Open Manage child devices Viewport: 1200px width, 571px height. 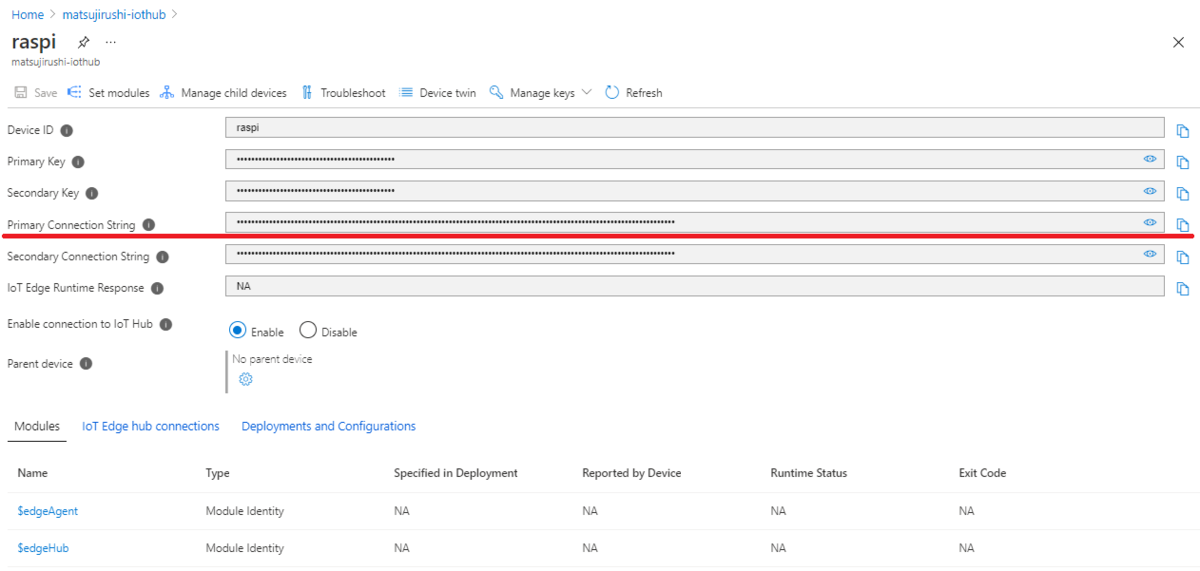[x=223, y=92]
